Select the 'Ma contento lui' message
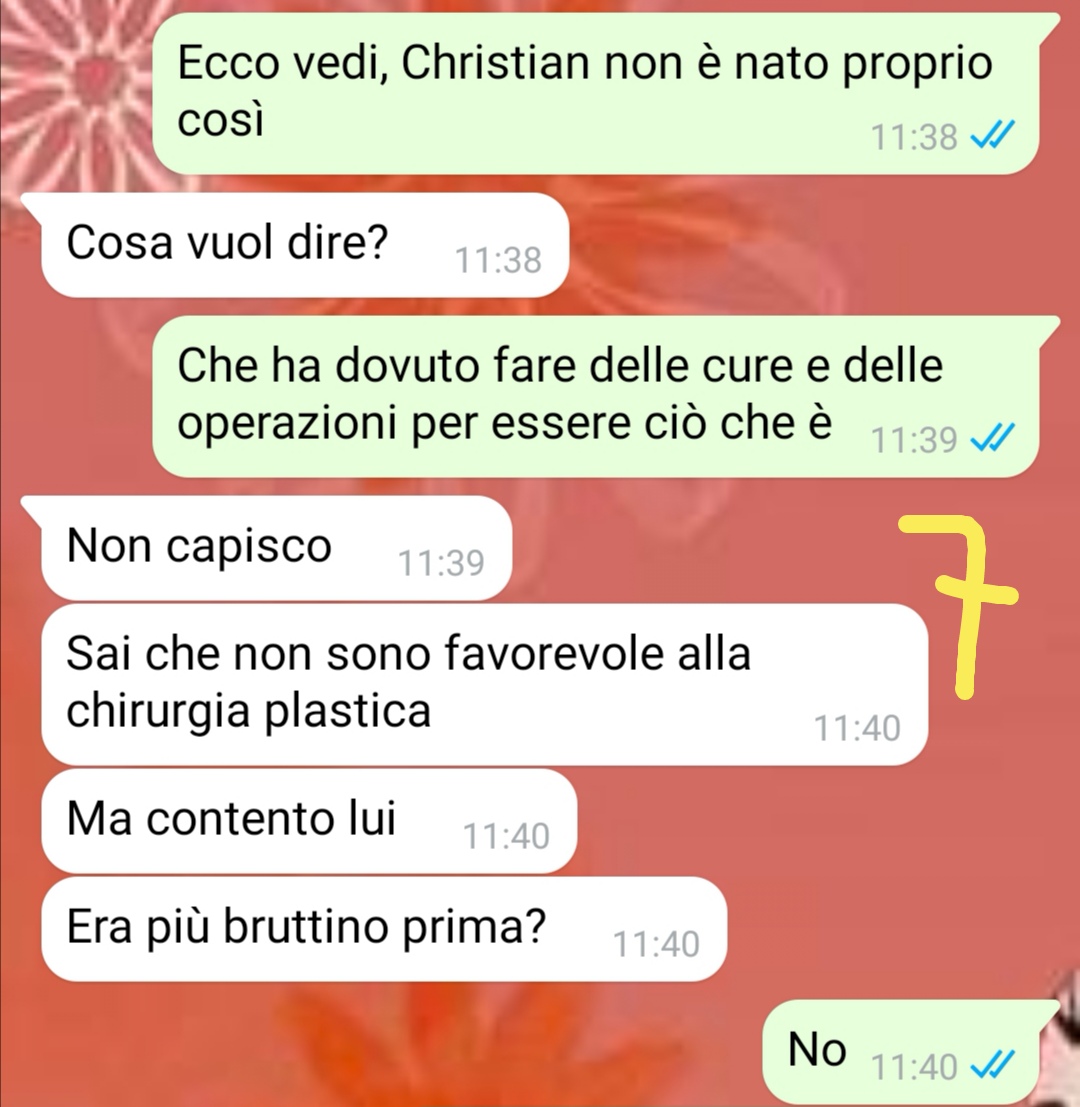 point(309,822)
